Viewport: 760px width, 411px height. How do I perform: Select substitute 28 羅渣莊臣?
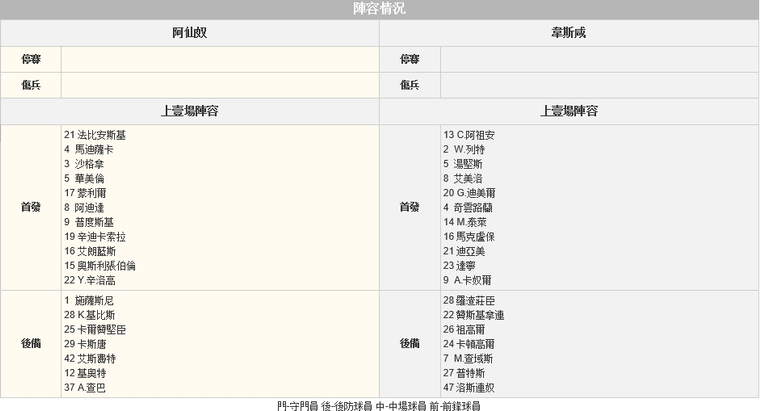click(x=469, y=301)
